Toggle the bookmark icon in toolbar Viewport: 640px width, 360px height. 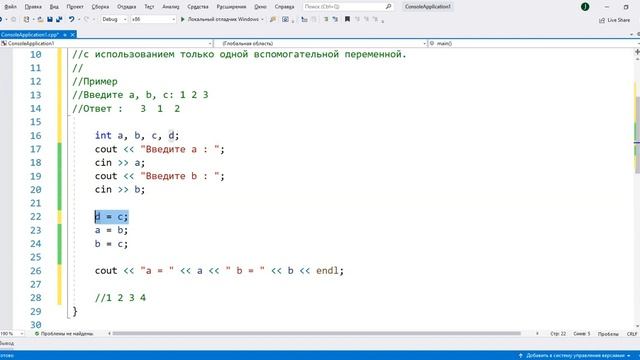tap(347, 19)
